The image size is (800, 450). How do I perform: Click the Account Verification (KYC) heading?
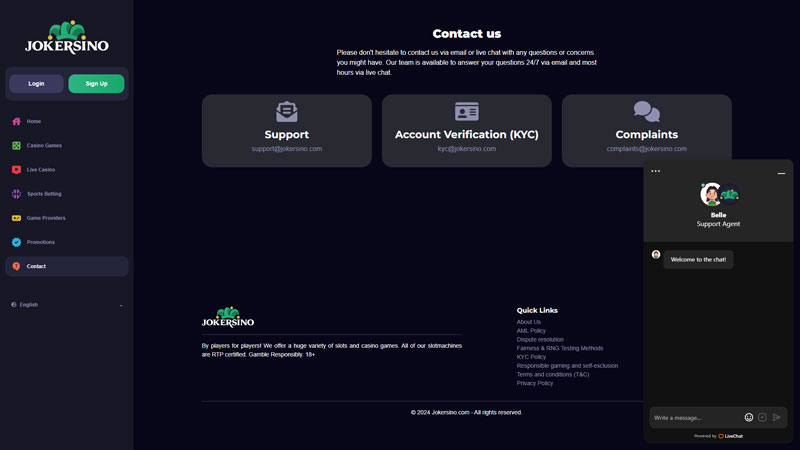[467, 135]
